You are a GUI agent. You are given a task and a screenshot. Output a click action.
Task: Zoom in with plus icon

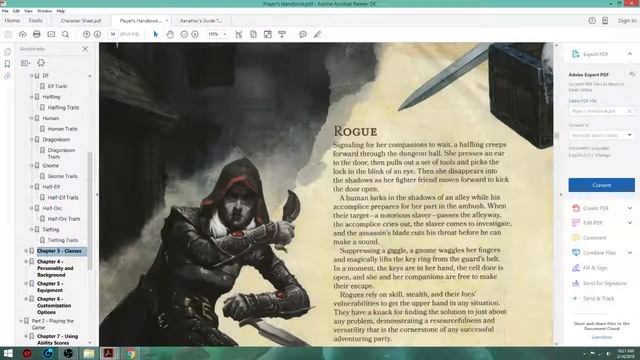click(x=195, y=34)
